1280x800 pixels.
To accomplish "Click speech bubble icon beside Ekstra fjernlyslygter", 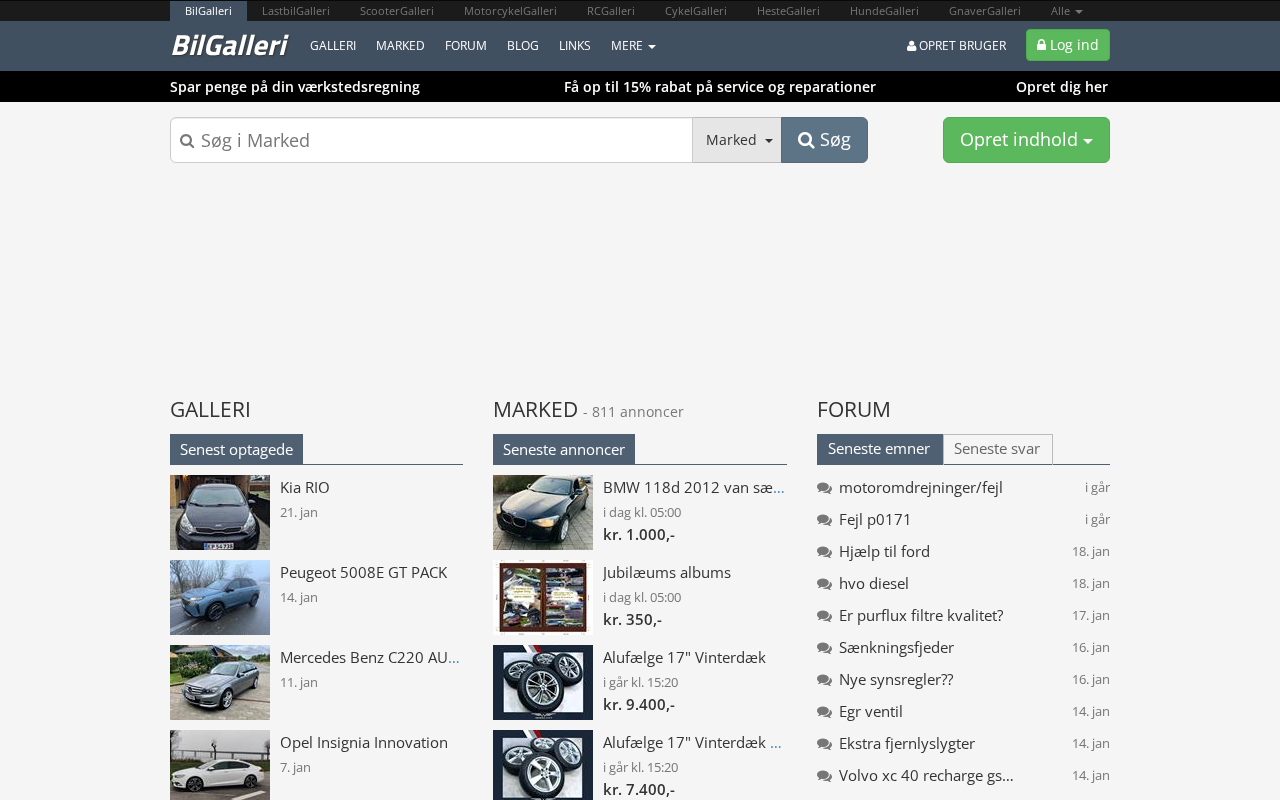I will [x=825, y=744].
